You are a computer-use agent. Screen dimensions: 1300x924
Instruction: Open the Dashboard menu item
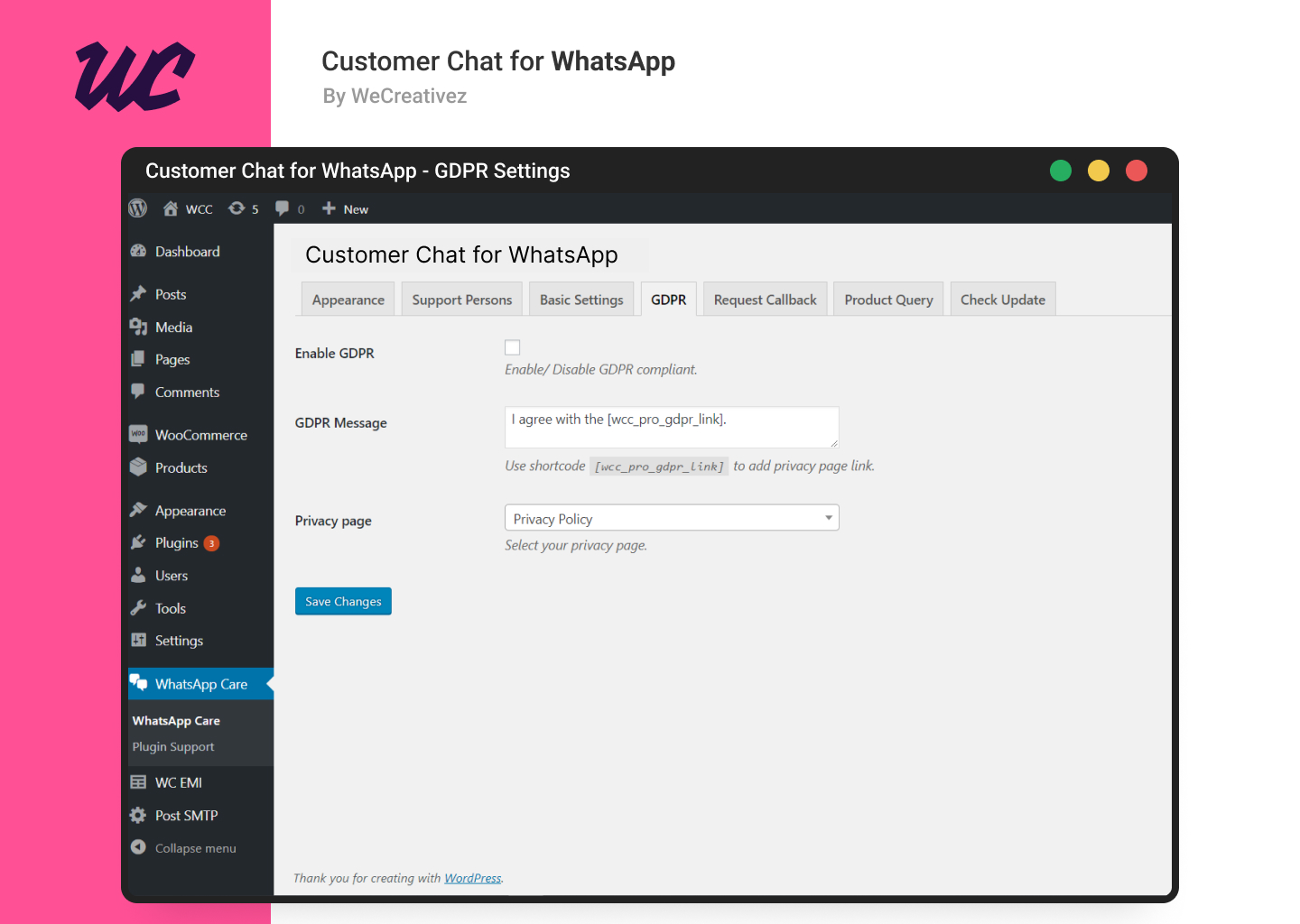187,252
